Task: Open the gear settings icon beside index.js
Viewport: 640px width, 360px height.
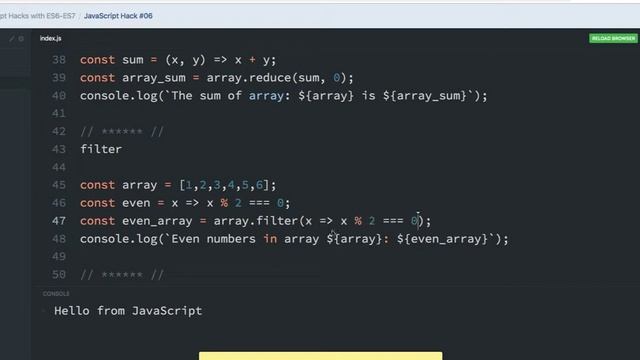Action: pos(21,38)
